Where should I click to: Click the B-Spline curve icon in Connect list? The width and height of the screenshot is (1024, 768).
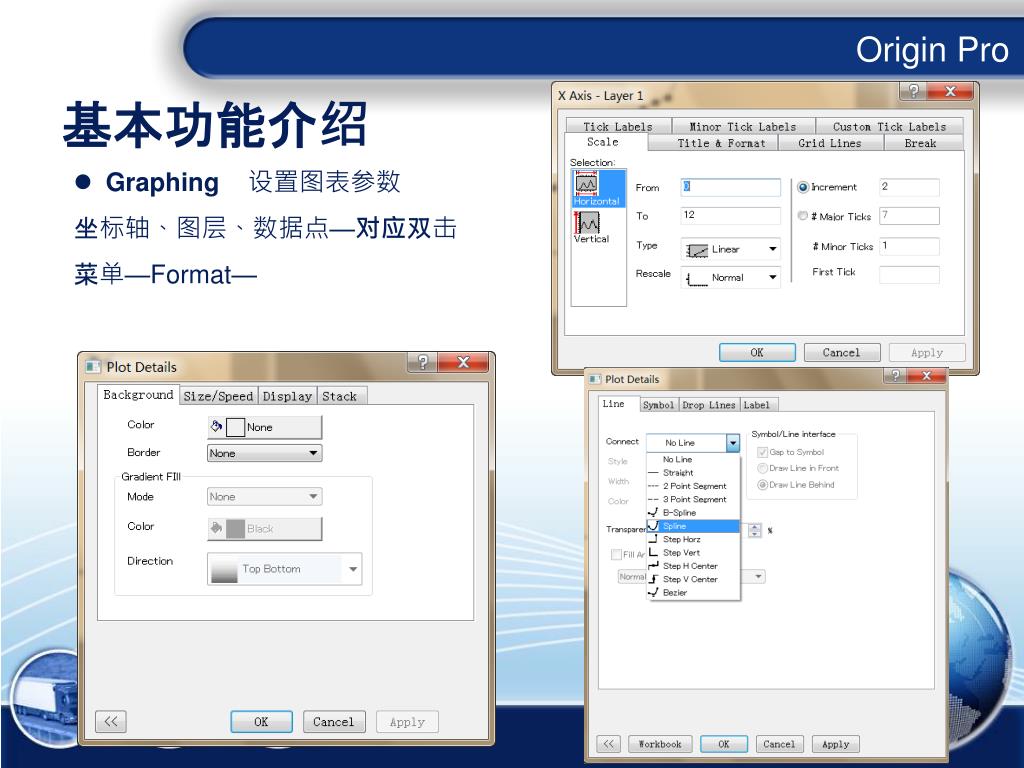[x=653, y=512]
